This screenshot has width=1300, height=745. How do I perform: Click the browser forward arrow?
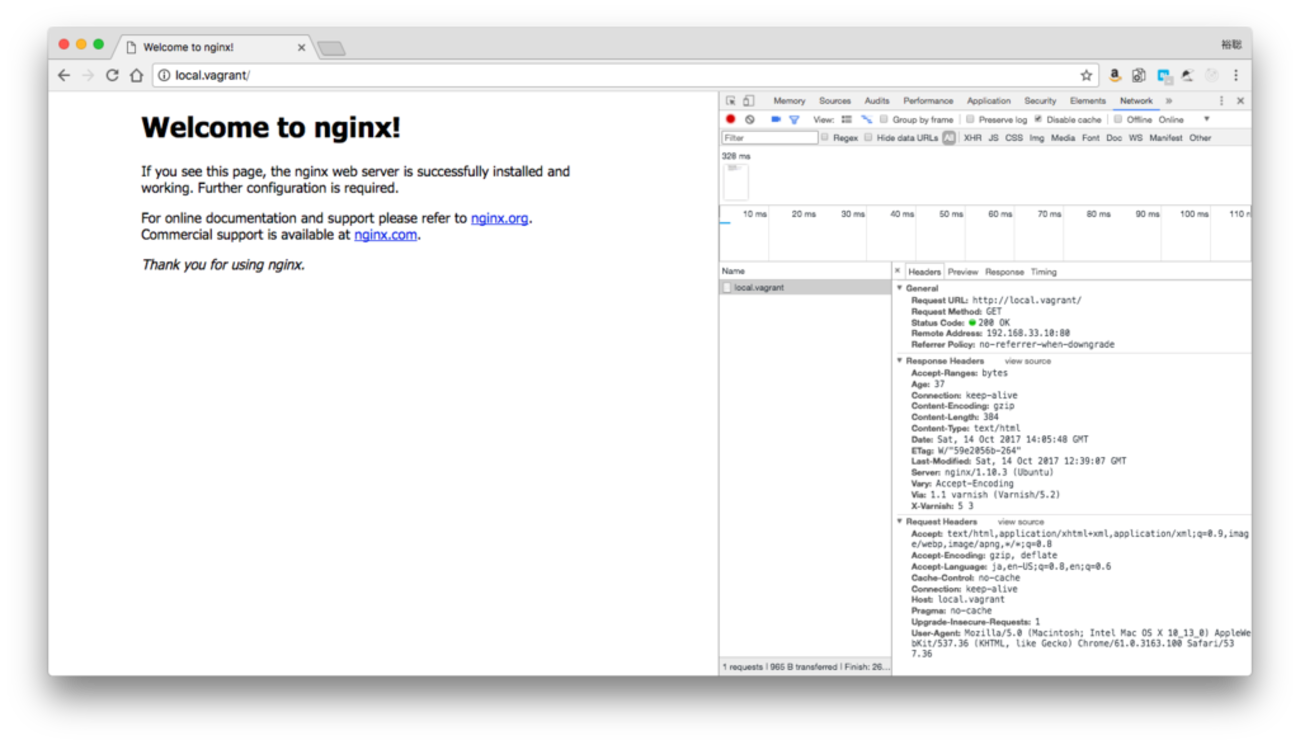pyautogui.click(x=88, y=75)
